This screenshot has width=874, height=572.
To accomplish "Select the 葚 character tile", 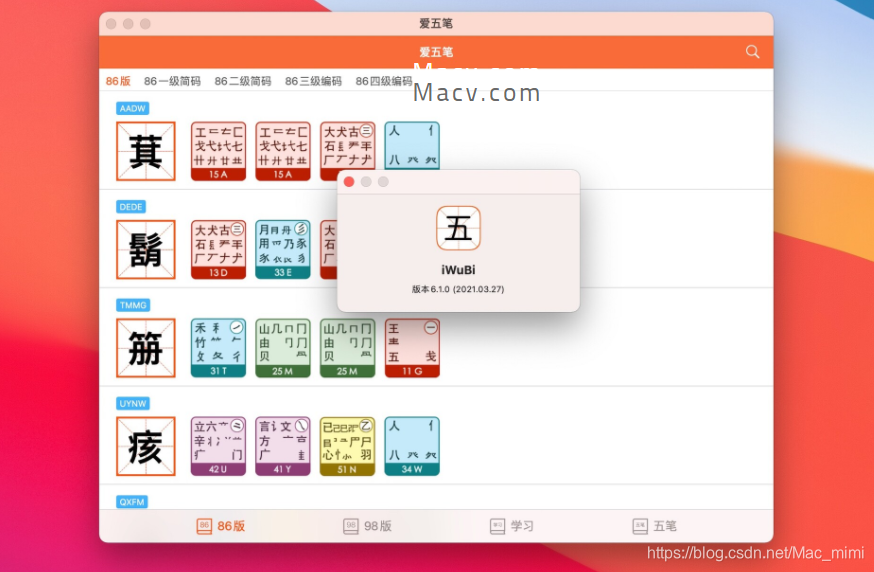I will point(146,151).
